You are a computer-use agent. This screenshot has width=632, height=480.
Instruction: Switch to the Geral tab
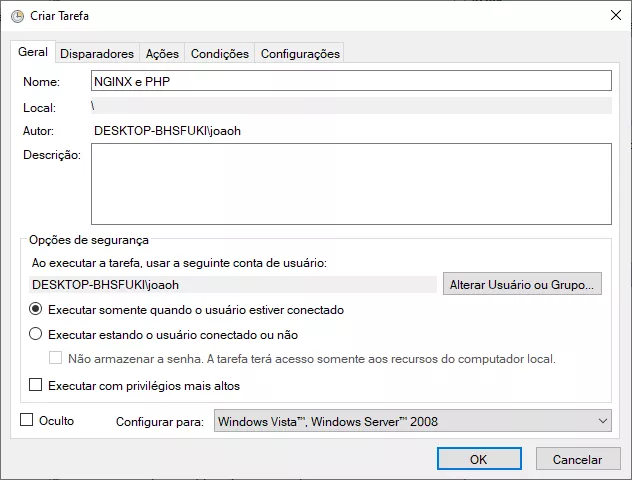pyautogui.click(x=33, y=52)
